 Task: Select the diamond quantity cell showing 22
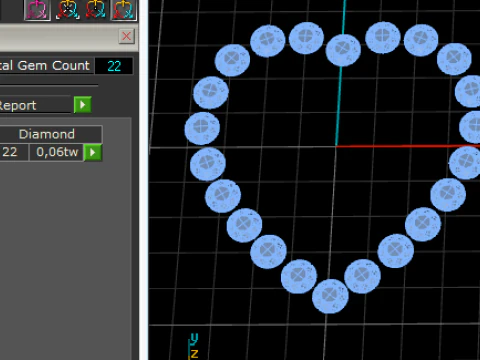point(13,152)
